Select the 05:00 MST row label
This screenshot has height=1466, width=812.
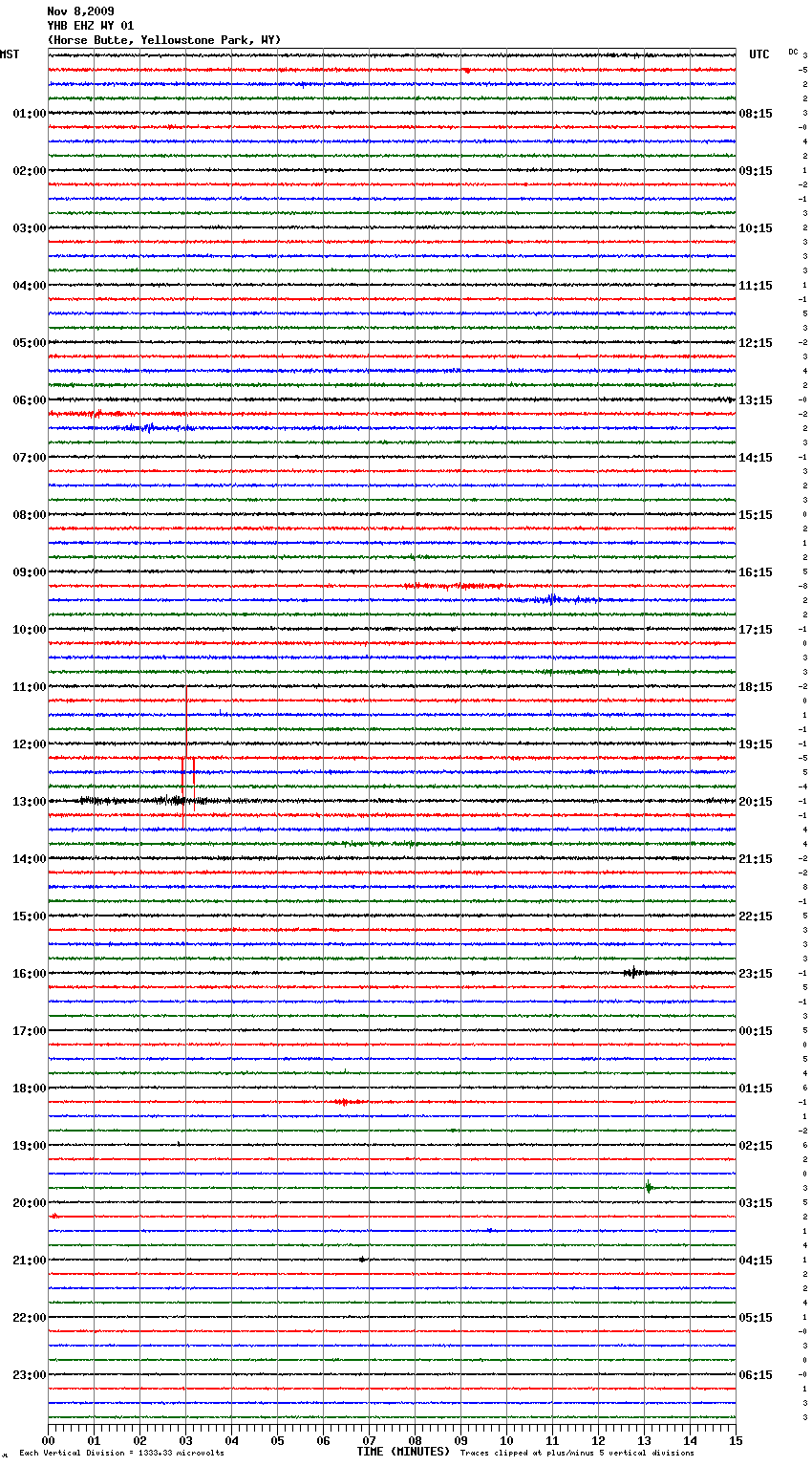coord(30,343)
